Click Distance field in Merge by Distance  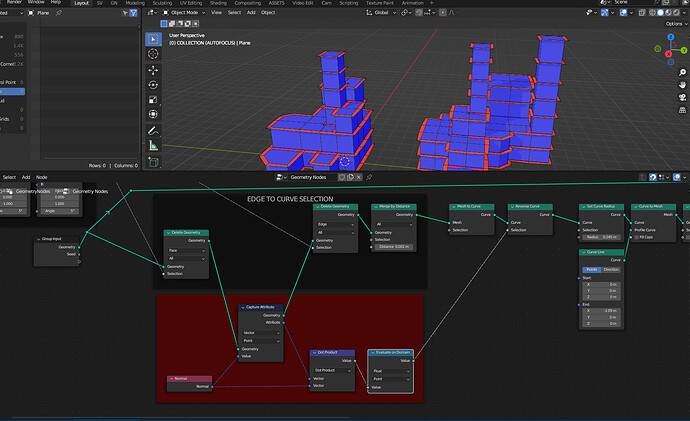394,247
